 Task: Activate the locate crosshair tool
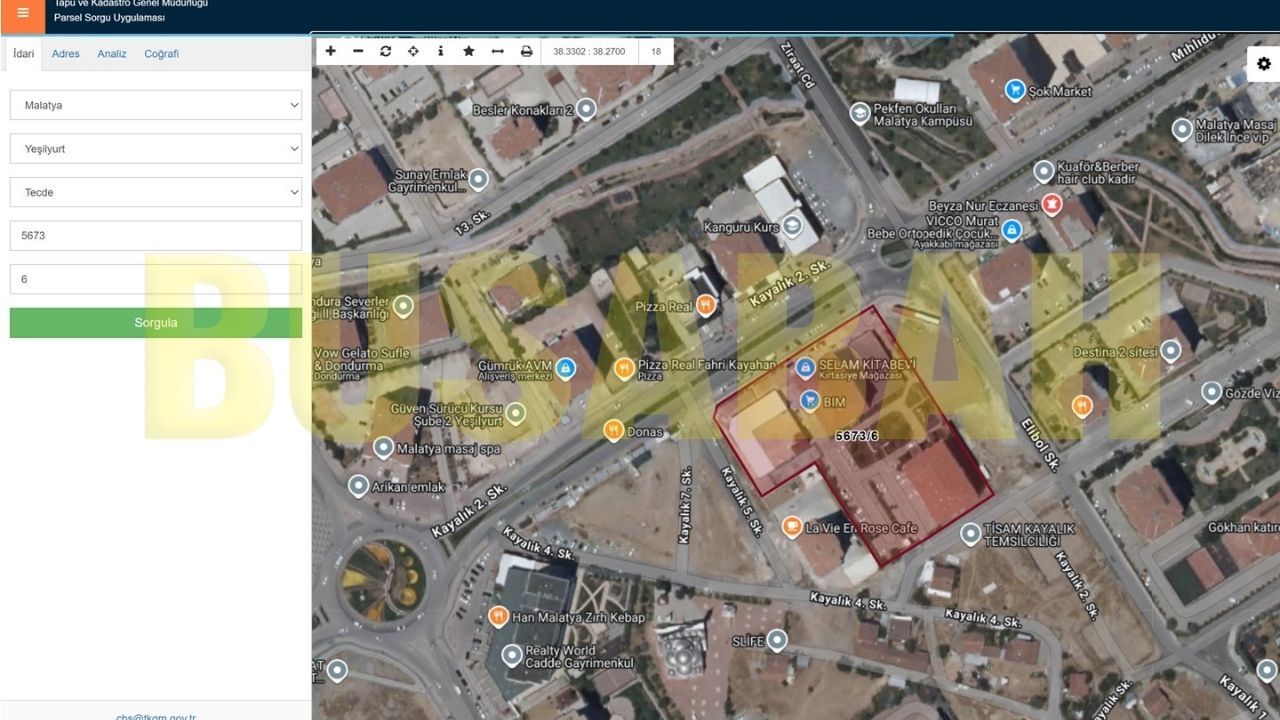click(x=413, y=51)
